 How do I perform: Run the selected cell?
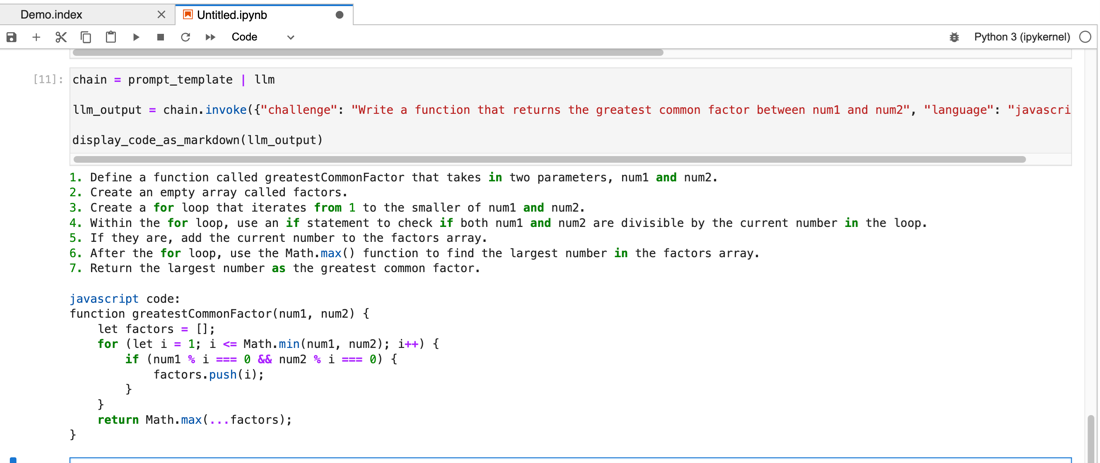click(136, 37)
